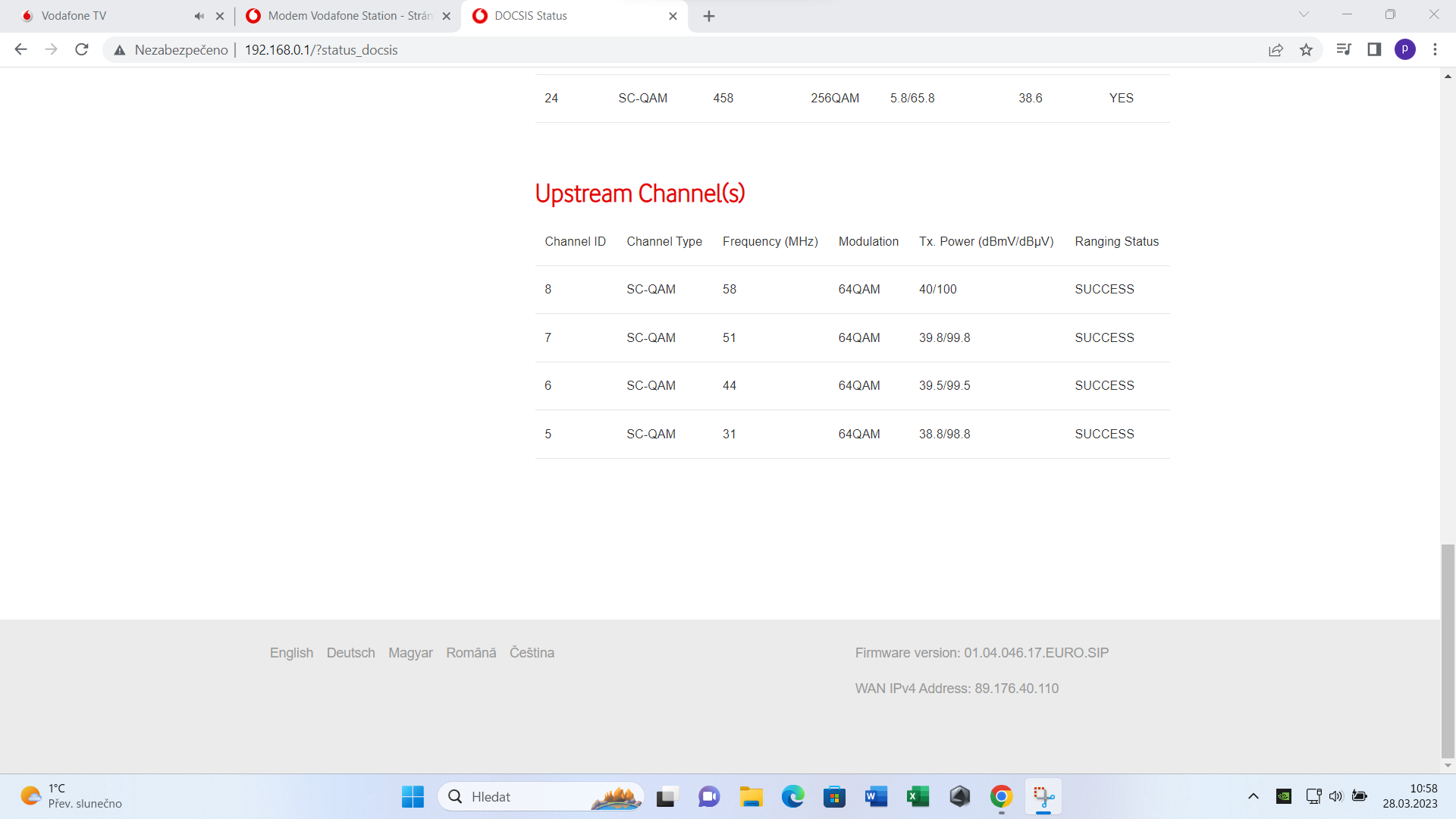1456x819 pixels.
Task: Click the Ranging Status column header
Action: pyautogui.click(x=1116, y=241)
